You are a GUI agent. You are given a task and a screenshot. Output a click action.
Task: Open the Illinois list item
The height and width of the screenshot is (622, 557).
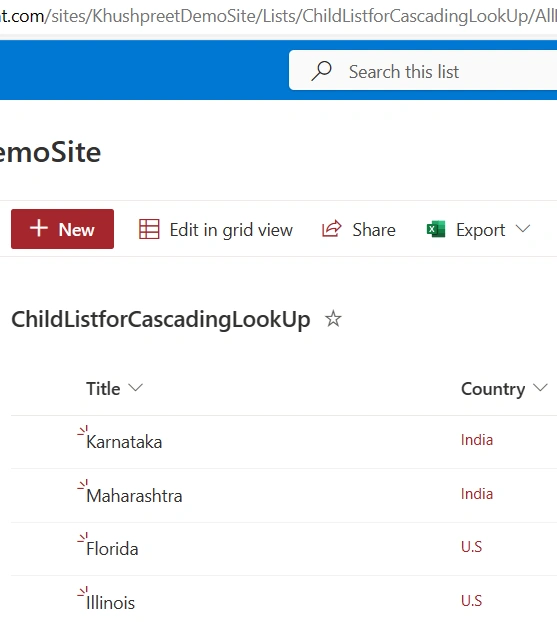click(111, 603)
